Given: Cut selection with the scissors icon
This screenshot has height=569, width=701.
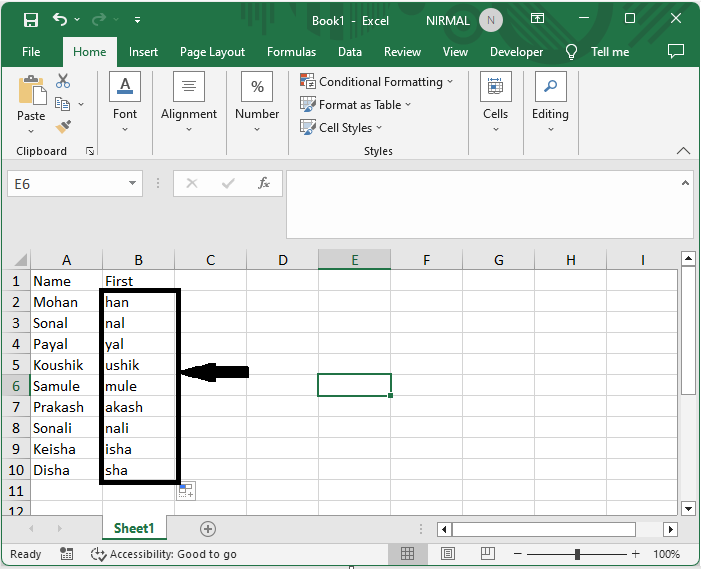Looking at the screenshot, I should [63, 81].
